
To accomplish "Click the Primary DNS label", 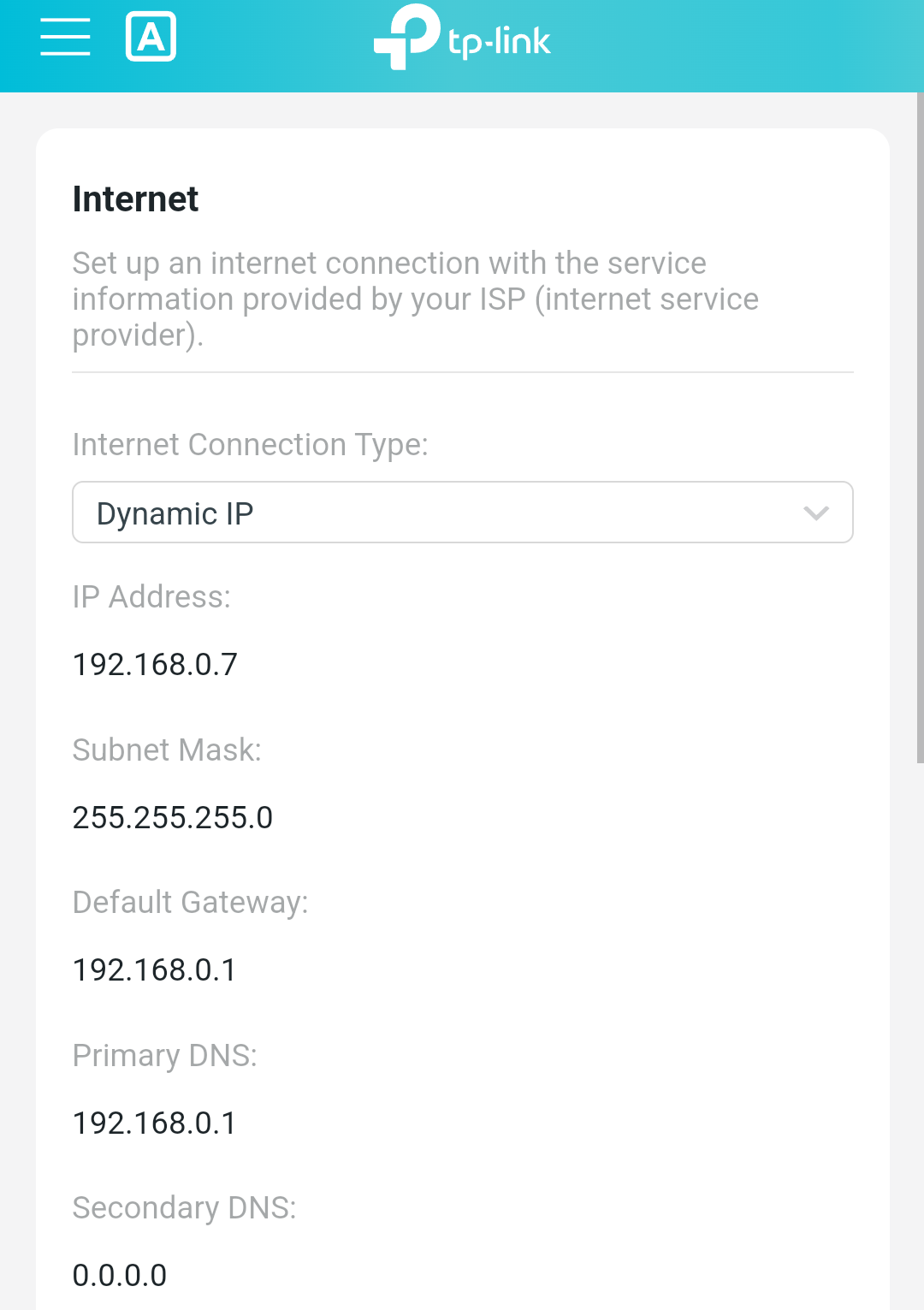I will tap(164, 1056).
